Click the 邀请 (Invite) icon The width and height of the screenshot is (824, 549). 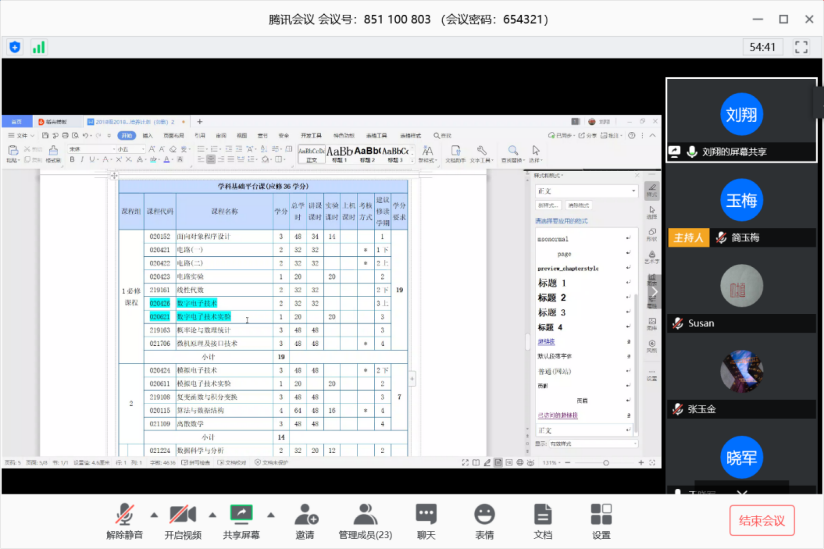point(306,515)
